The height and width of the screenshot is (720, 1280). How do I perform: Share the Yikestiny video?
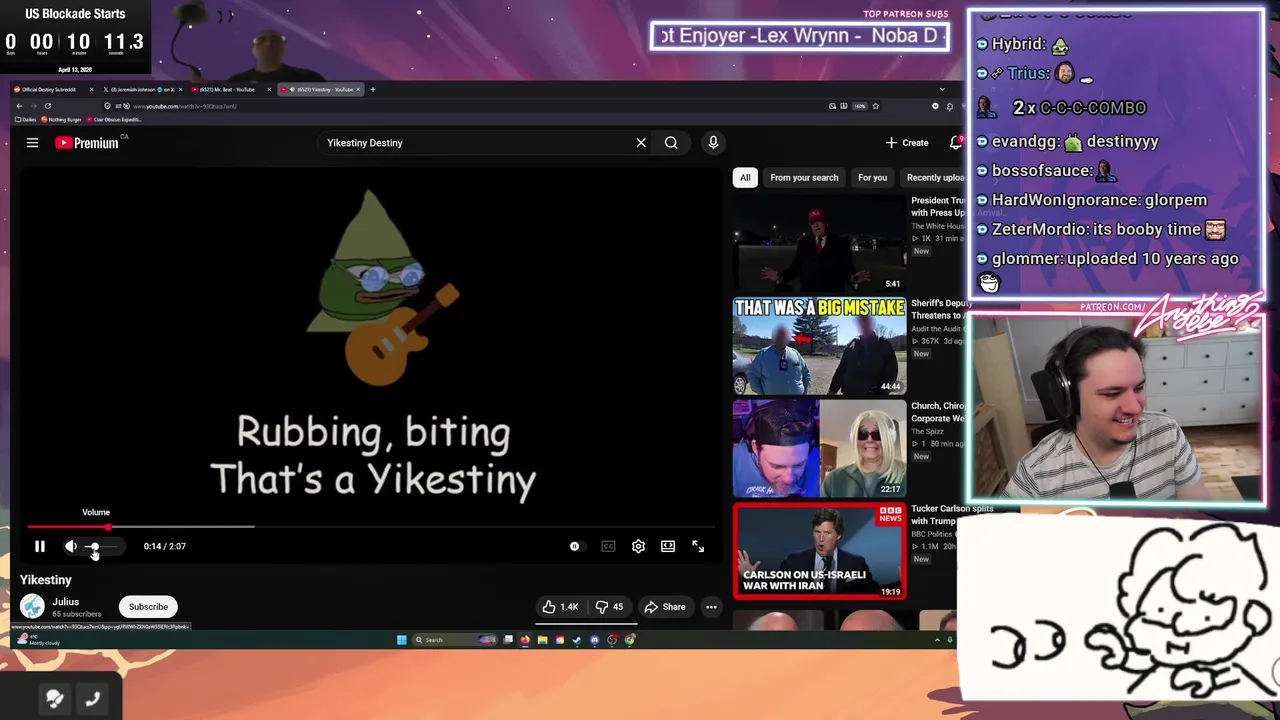click(x=665, y=607)
